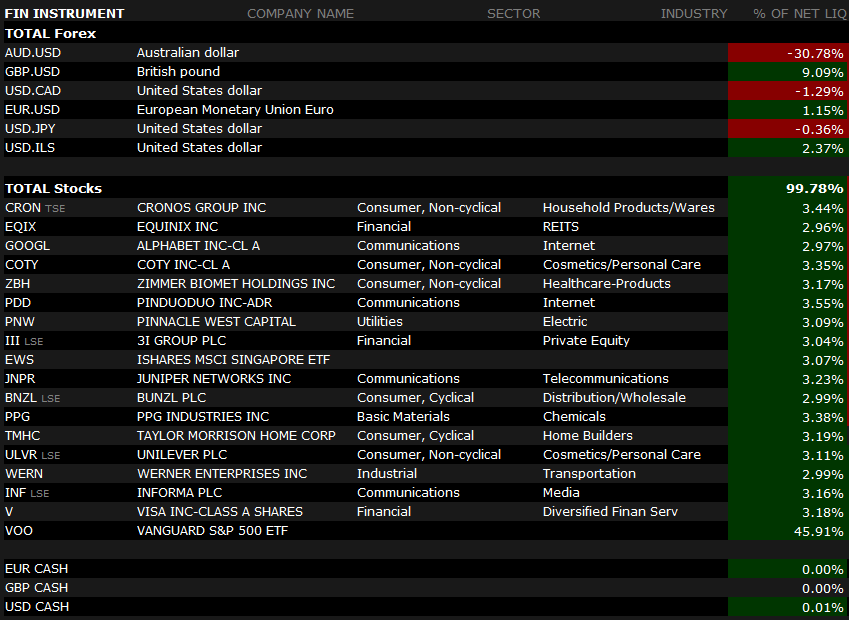Click the Distribution/Wholesale industry cell
The height and width of the screenshot is (620, 849).
(614, 397)
